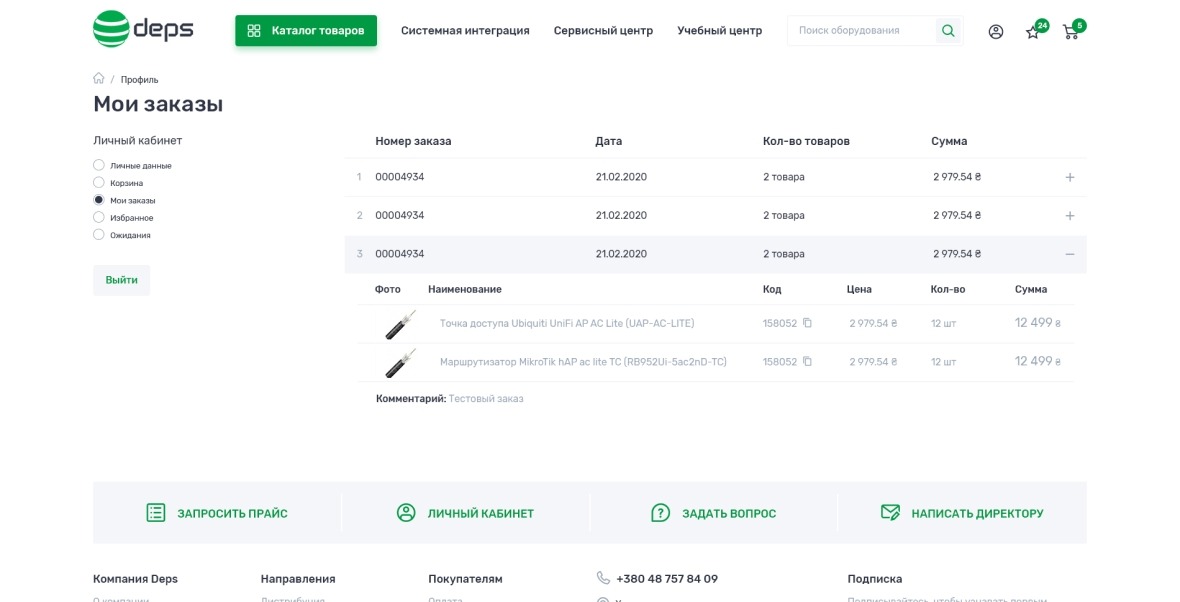Click the Ubiquiti UniFi product thumbnail
Image resolution: width=1180 pixels, height=602 pixels.
pyautogui.click(x=400, y=324)
